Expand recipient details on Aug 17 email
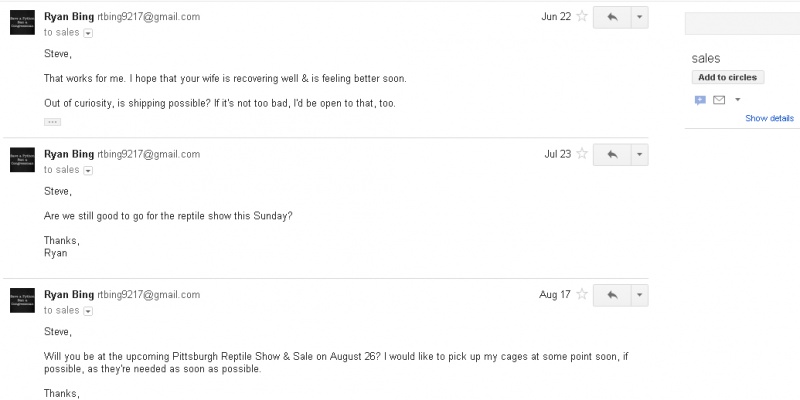Viewport: 800px width, 400px height. (x=88, y=311)
